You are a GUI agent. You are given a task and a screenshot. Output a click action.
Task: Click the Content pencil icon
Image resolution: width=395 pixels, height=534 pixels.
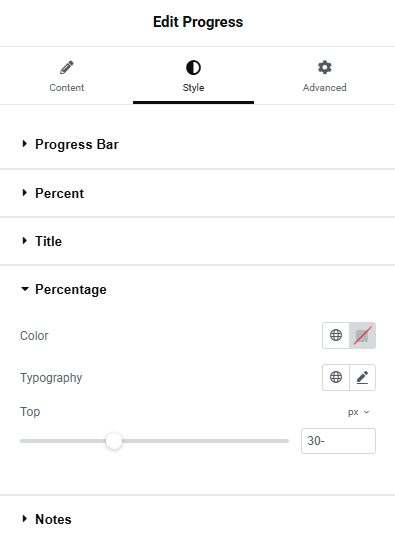(67, 67)
